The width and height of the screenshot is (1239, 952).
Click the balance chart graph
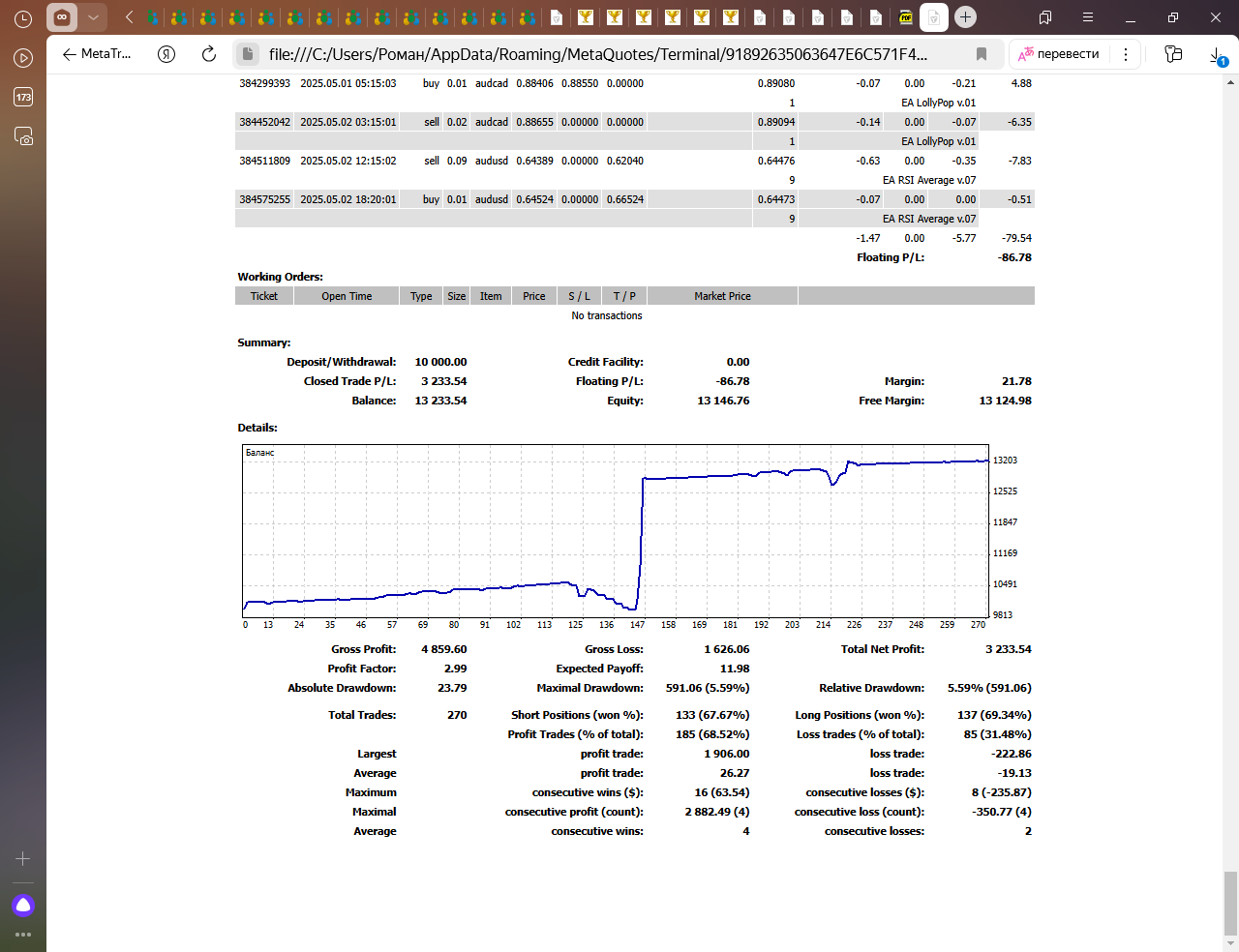click(x=616, y=530)
